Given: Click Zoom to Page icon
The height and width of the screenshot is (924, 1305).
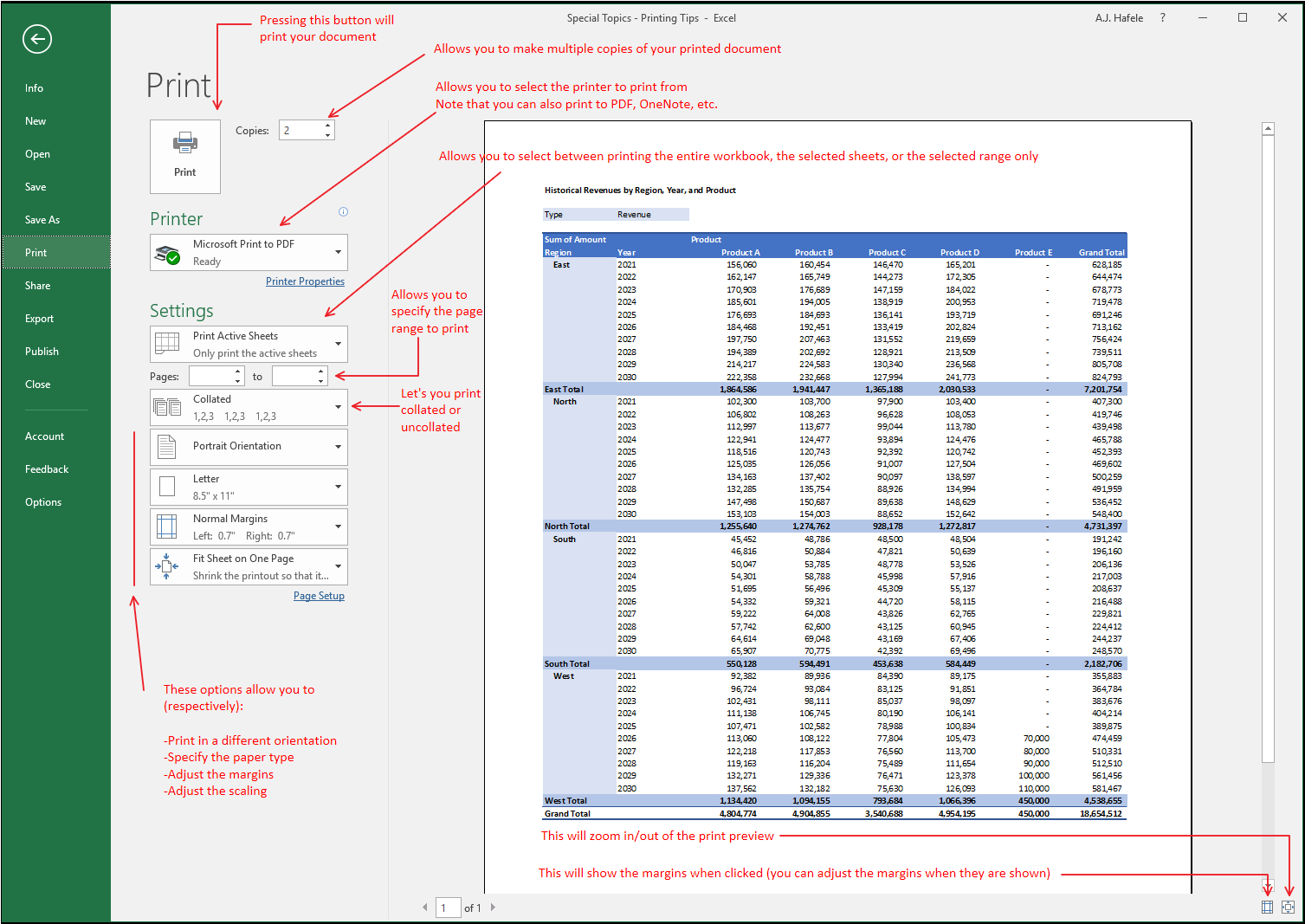Looking at the screenshot, I should point(1288,907).
